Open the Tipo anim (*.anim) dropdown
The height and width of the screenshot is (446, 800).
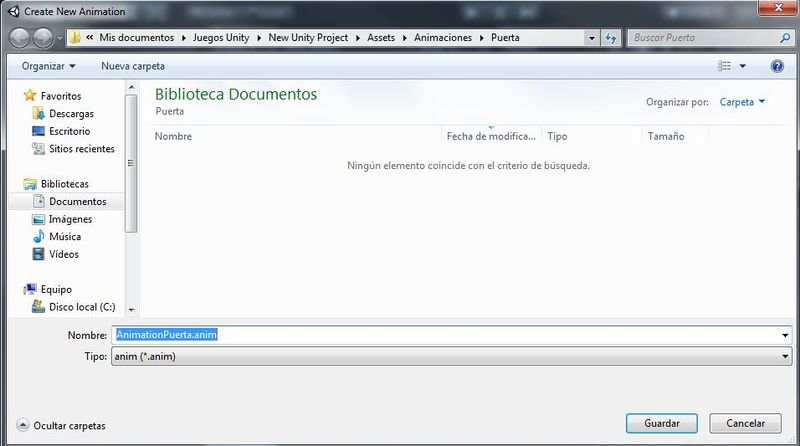[x=452, y=356]
